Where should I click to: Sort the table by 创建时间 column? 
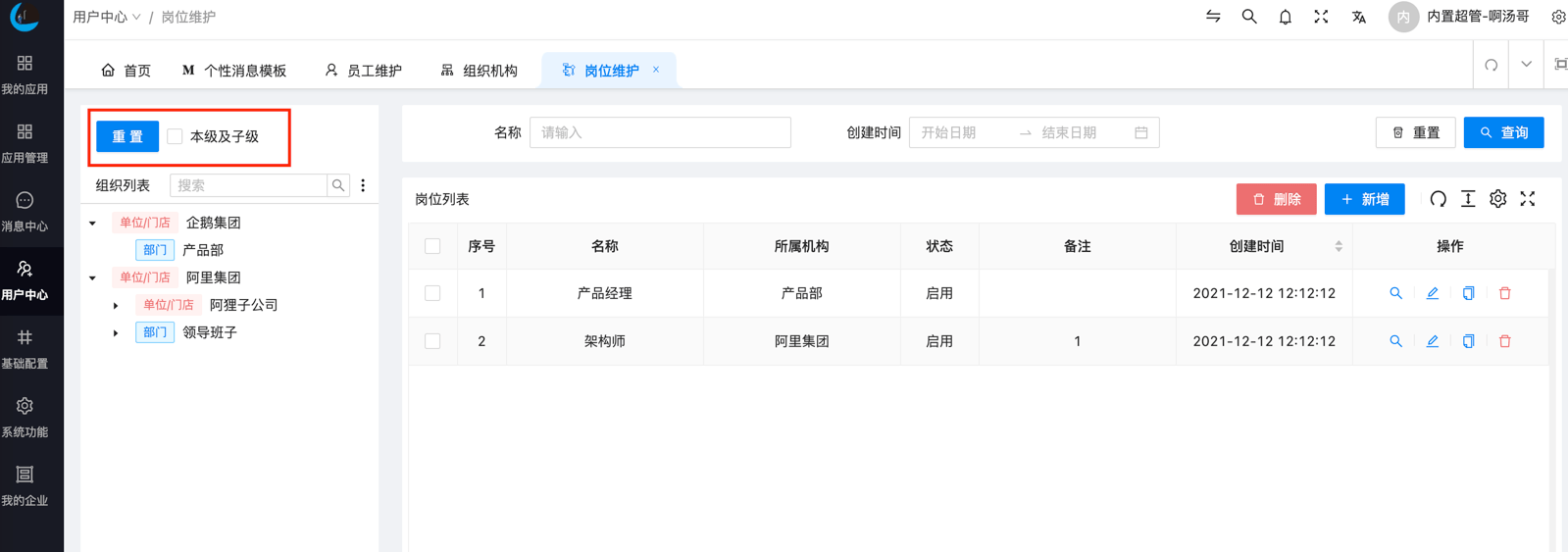pyautogui.click(x=1338, y=246)
